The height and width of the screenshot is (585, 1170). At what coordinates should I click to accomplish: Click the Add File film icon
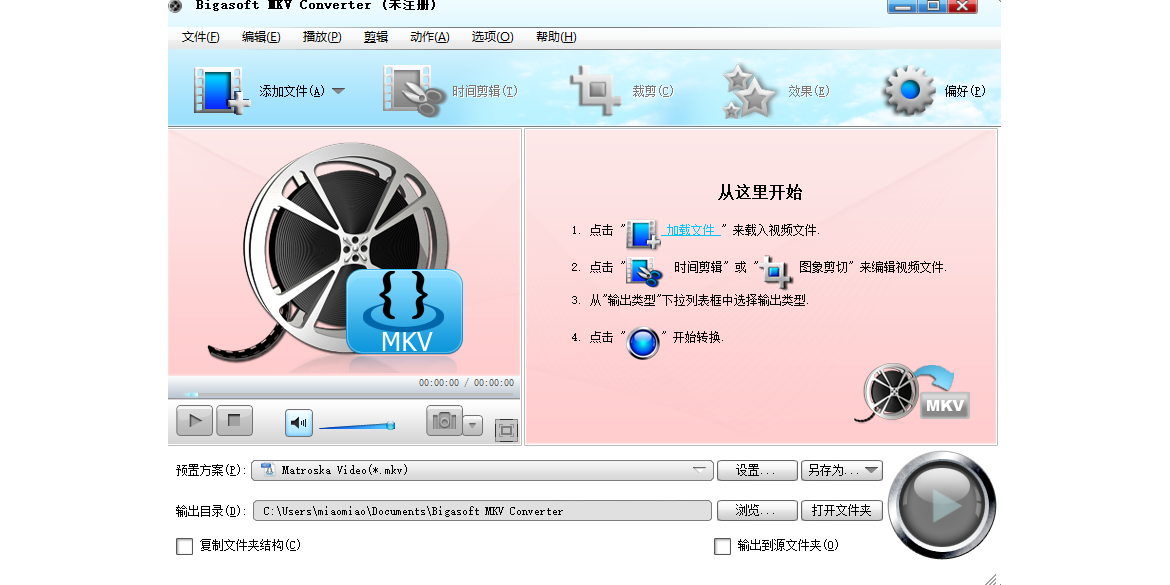click(221, 90)
